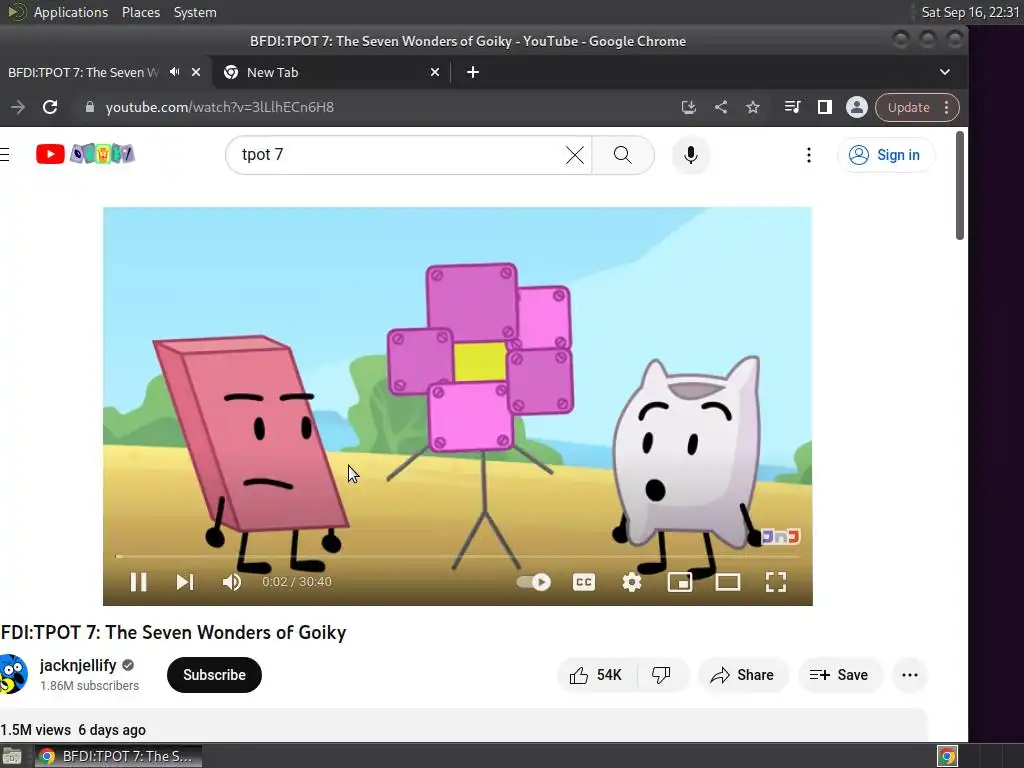Open the jacknjellify channel avatar

pos(12,674)
